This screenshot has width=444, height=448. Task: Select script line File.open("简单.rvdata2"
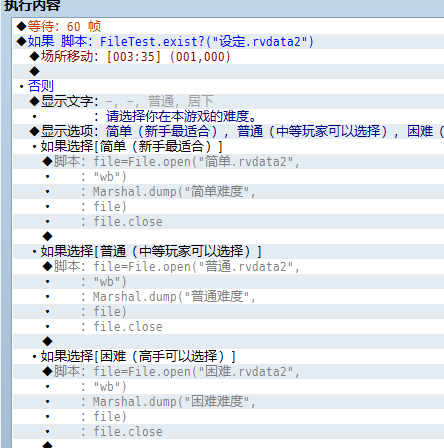tap(228, 161)
